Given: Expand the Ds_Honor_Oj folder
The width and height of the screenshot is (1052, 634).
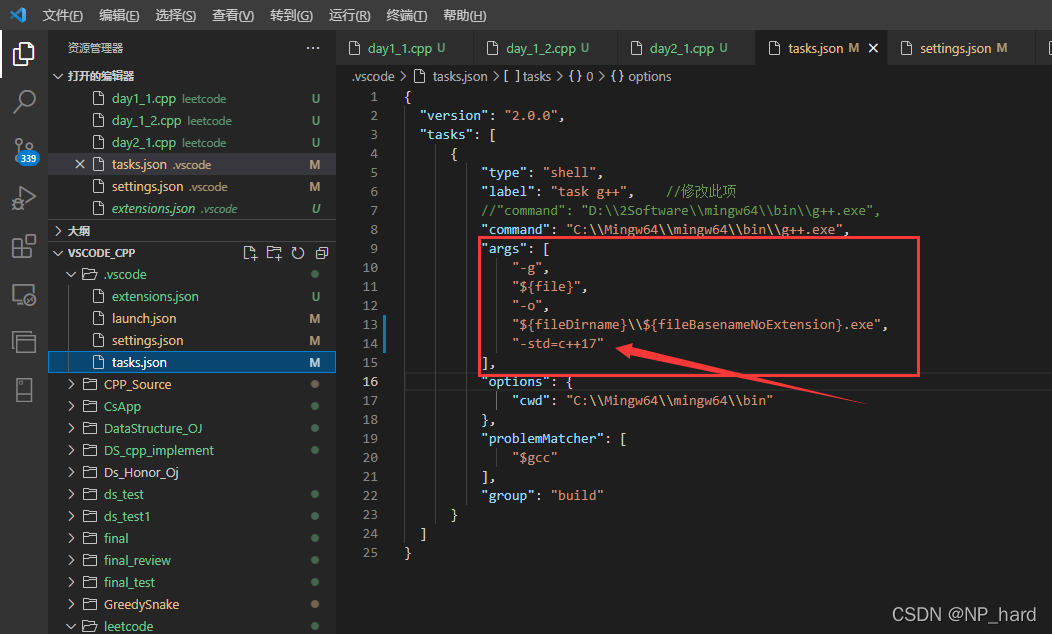Looking at the screenshot, I should (71, 472).
